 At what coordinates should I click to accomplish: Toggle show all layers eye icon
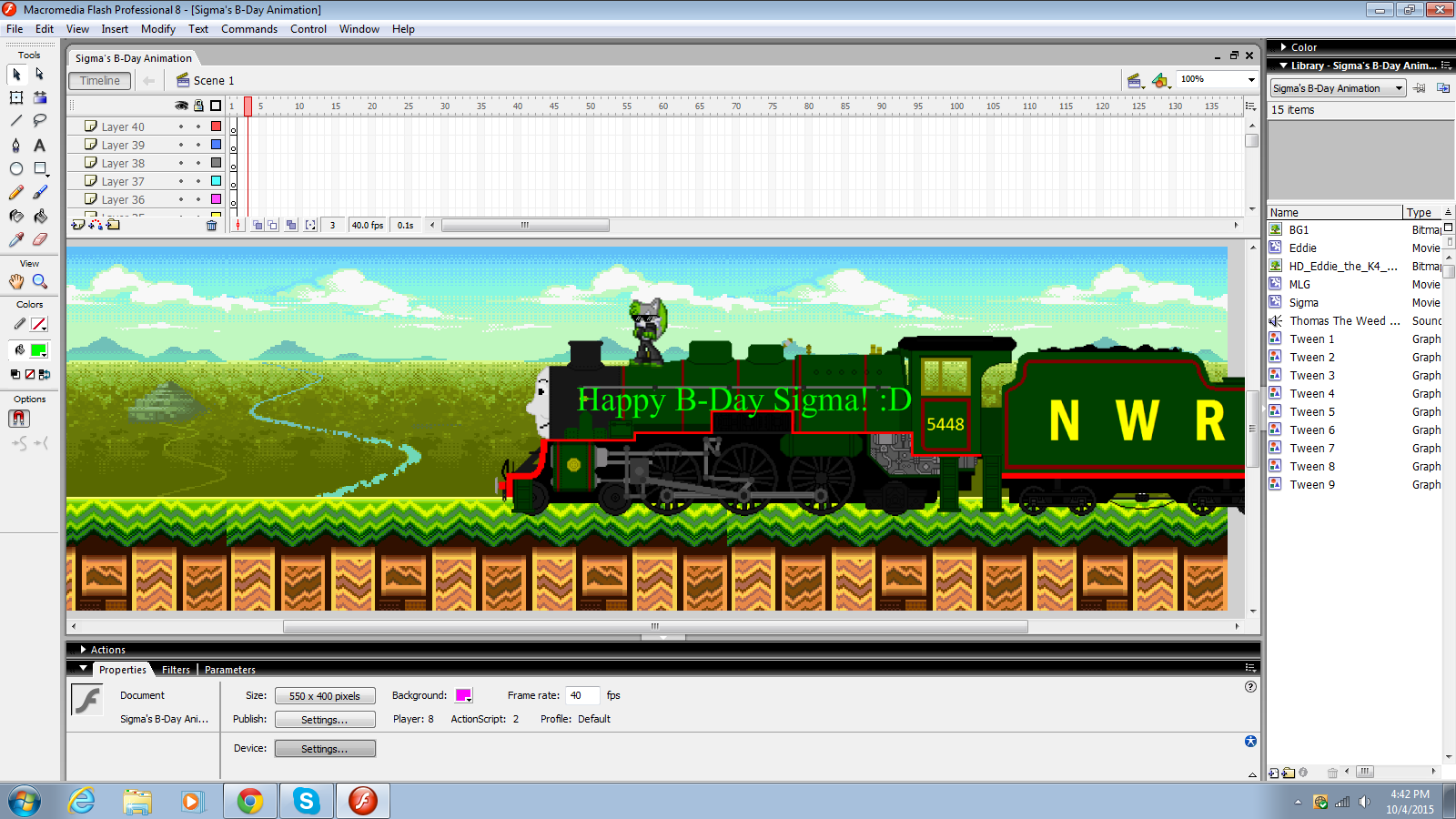point(182,106)
